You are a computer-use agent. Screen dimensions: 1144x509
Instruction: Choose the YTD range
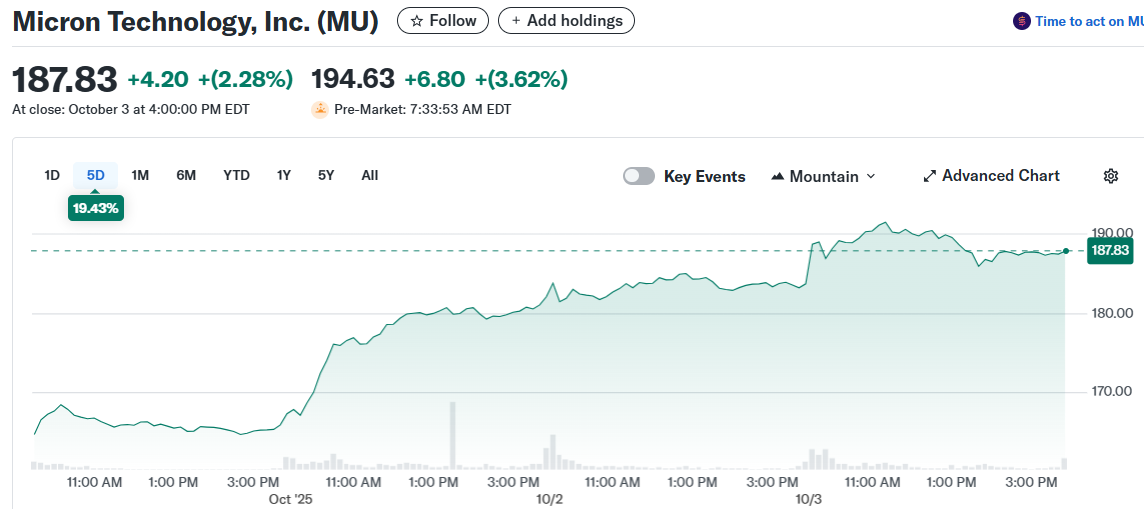tap(236, 175)
